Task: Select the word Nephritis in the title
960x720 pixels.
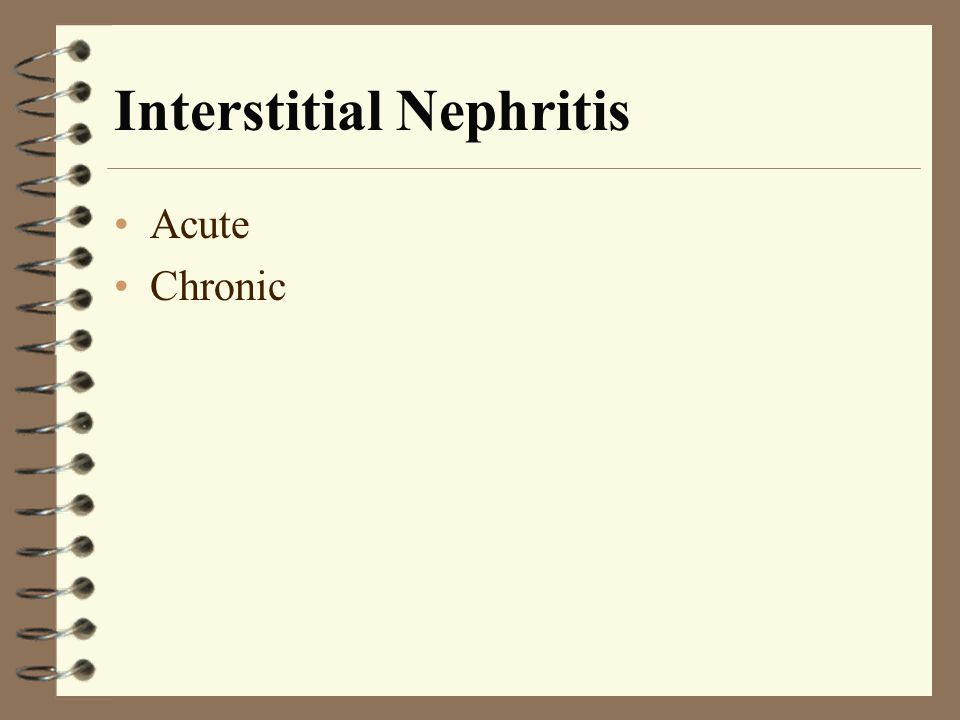Action: (513, 115)
